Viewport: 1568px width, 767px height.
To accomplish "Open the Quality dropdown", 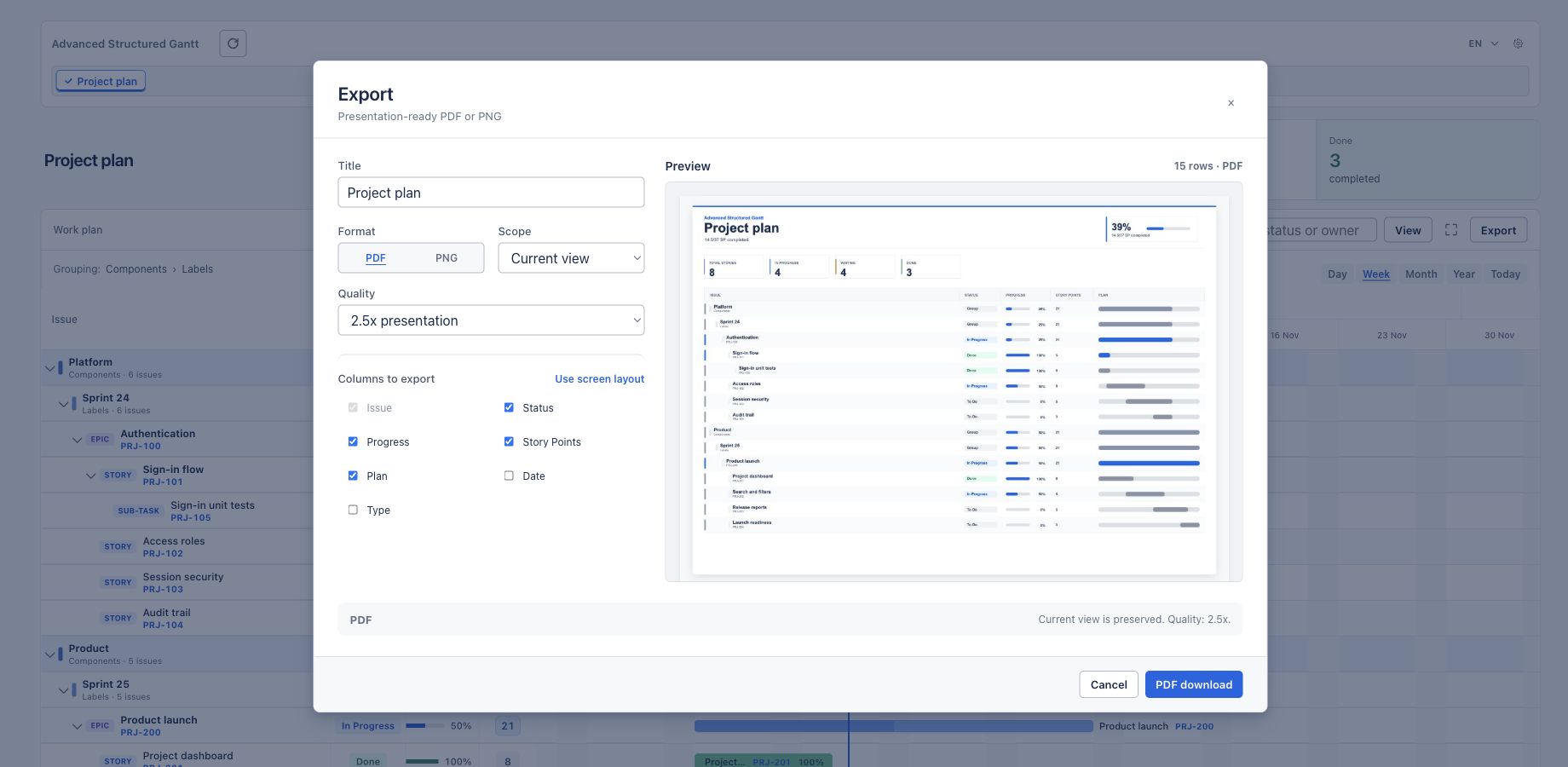I will (491, 320).
